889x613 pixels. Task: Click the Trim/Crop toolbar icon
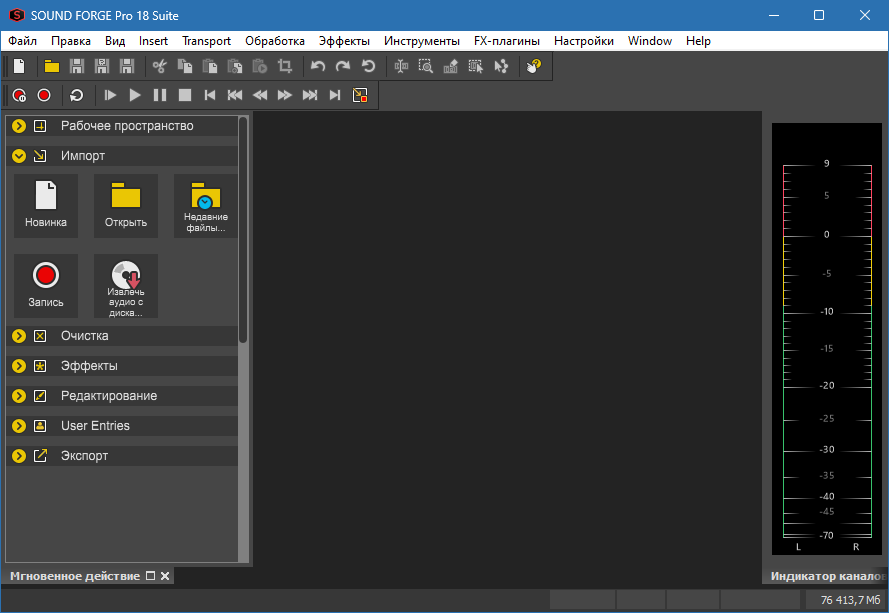tap(285, 66)
